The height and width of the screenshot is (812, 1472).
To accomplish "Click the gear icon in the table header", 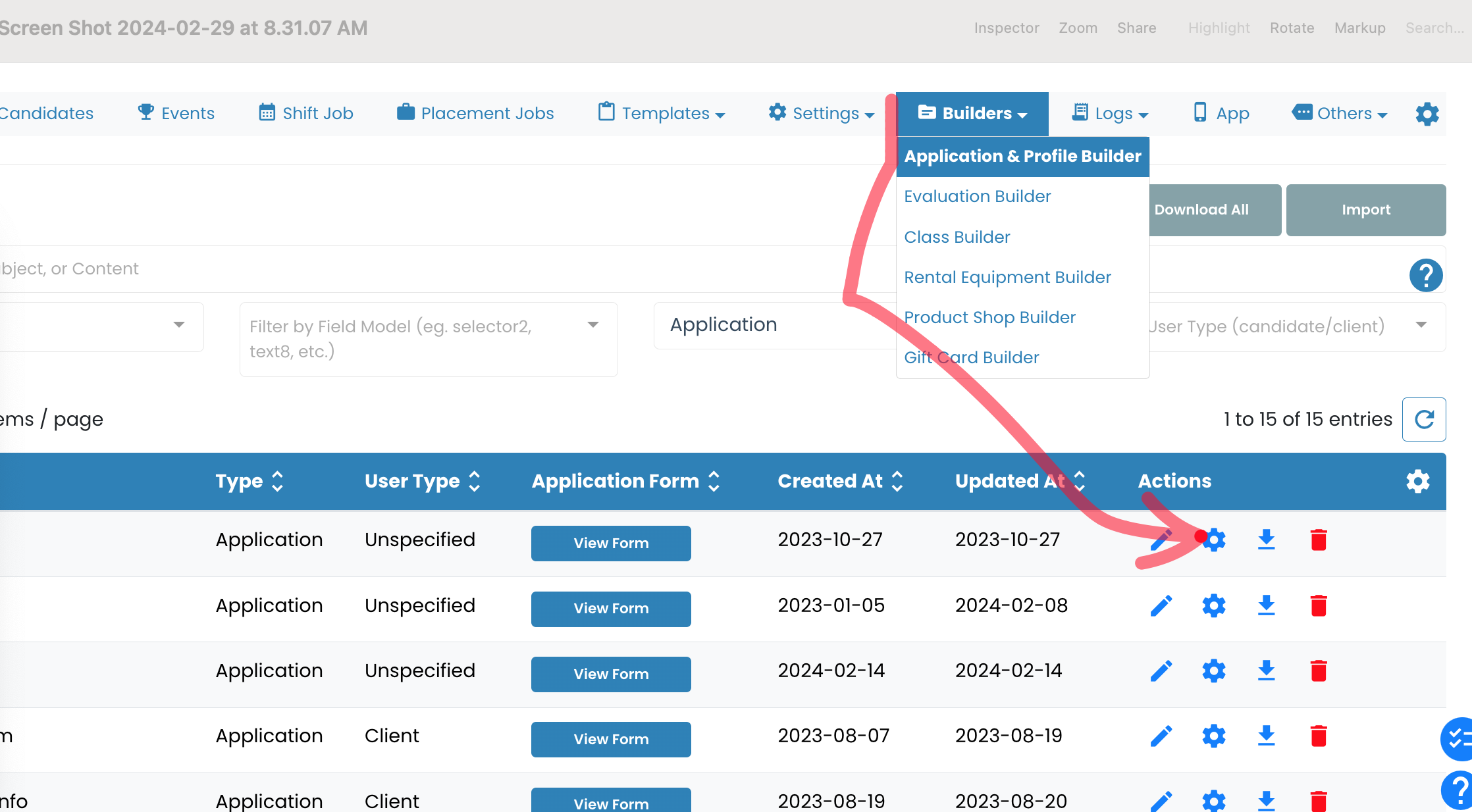I will [x=1418, y=481].
